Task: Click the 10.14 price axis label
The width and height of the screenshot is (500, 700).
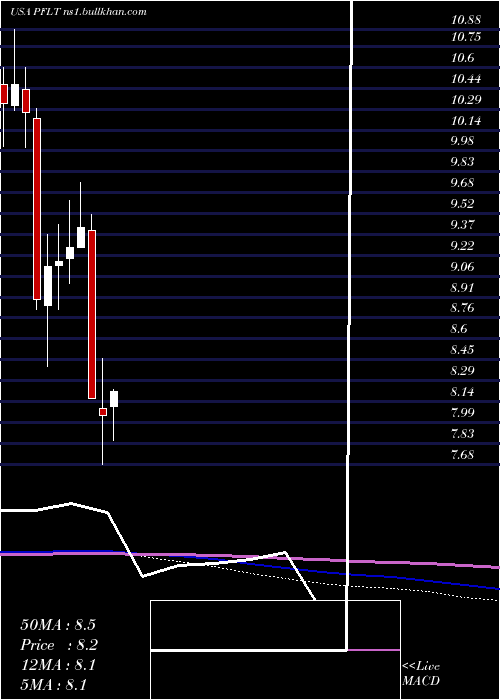Action: click(466, 121)
